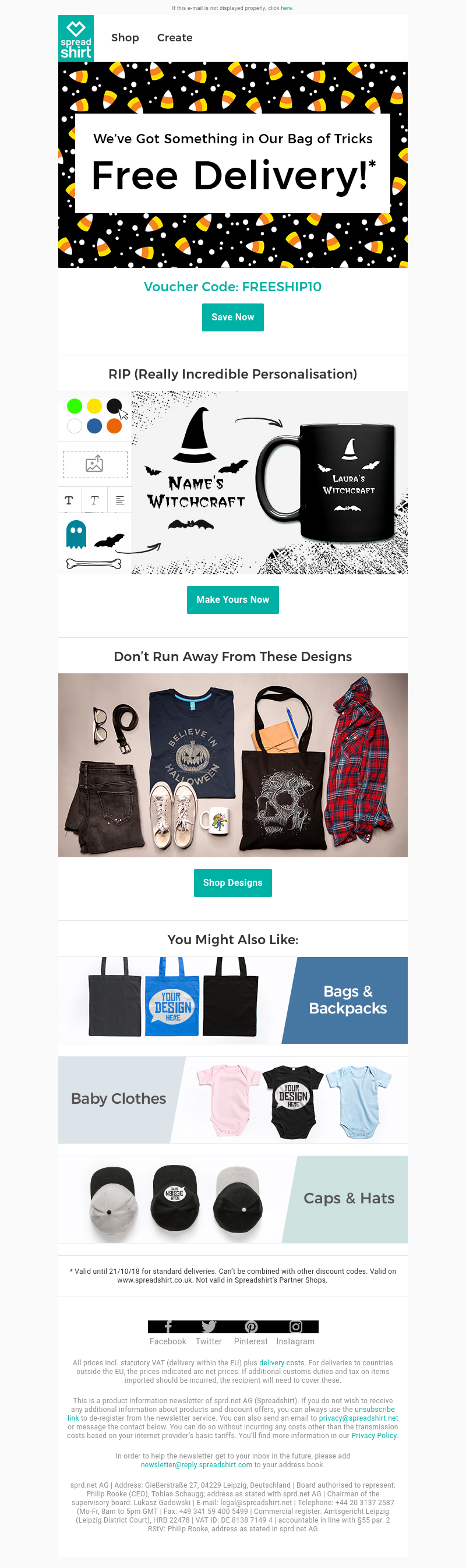This screenshot has height=1568, width=466.
Task: Open the Instagram camera icon
Action: 296,1326
